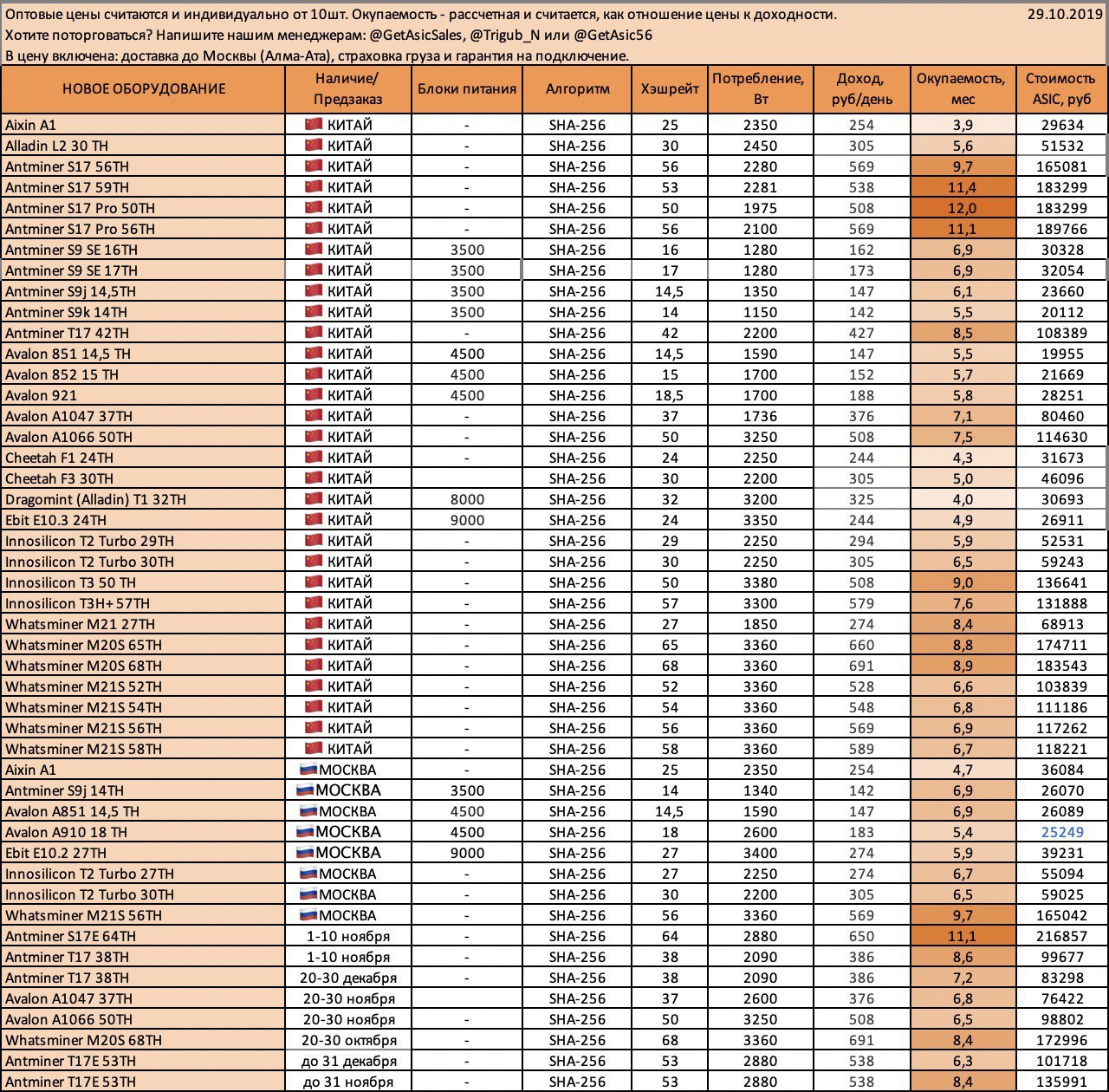Click the preorder date '20-30 октября'
The height and width of the screenshot is (1092, 1109).
click(349, 1040)
